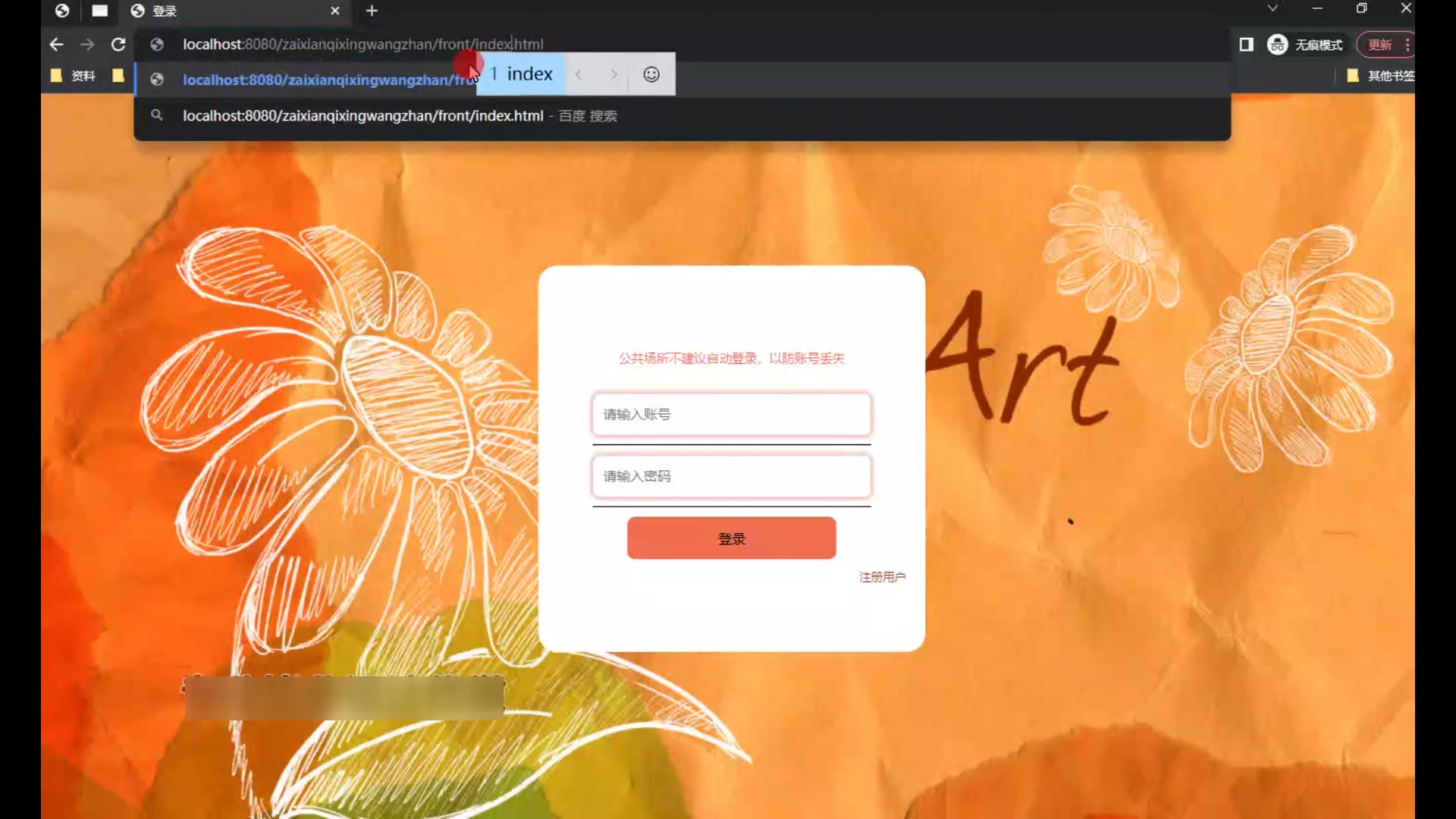Click the browser back arrow
The height and width of the screenshot is (819, 1456).
click(56, 45)
